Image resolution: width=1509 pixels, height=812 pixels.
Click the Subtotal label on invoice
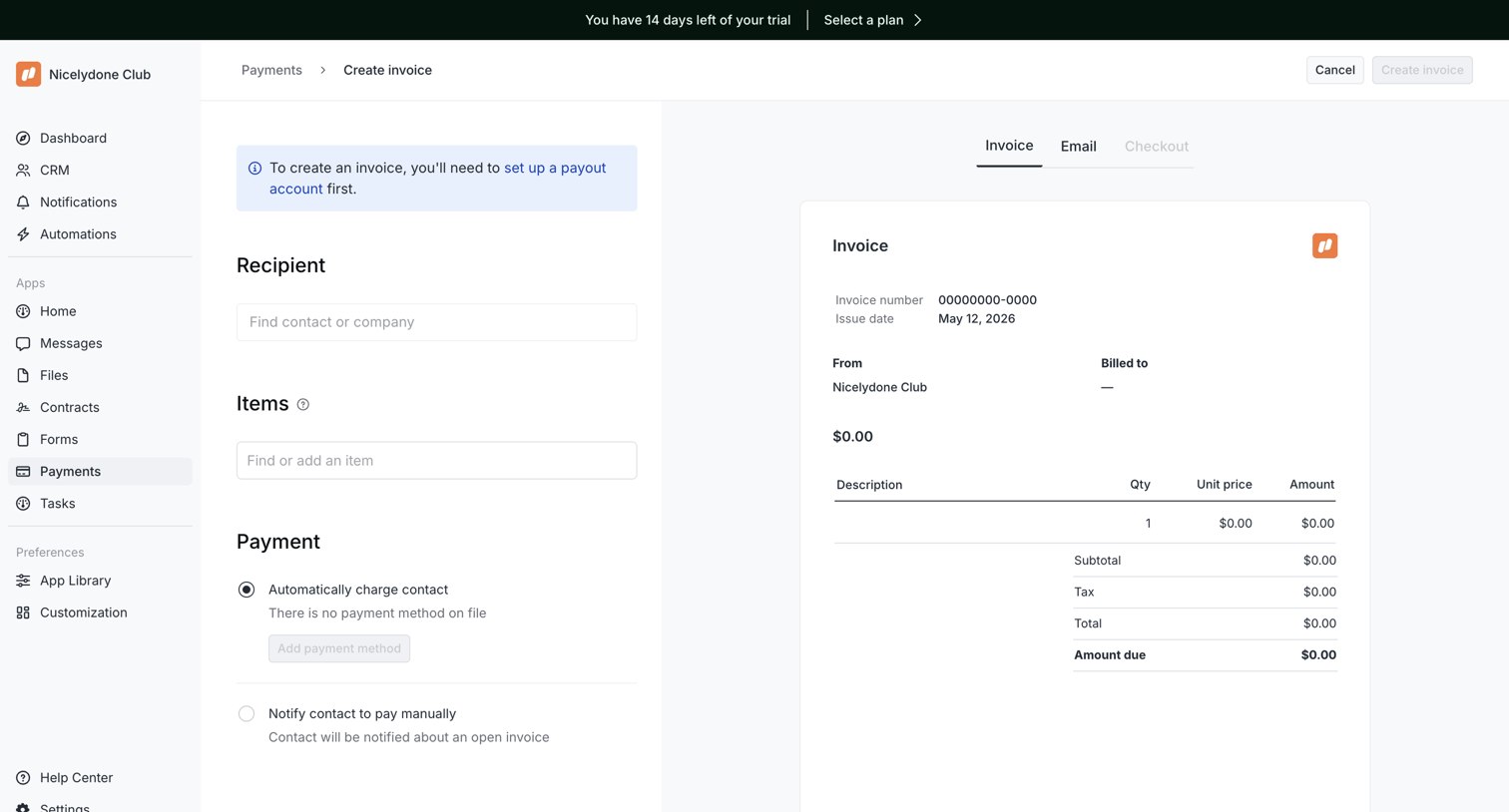tap(1097, 561)
